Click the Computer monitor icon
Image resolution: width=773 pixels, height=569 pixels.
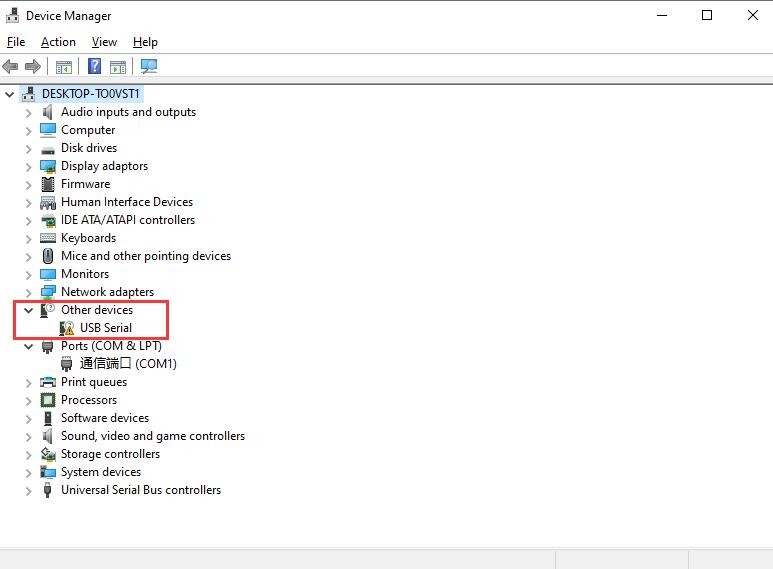point(48,130)
